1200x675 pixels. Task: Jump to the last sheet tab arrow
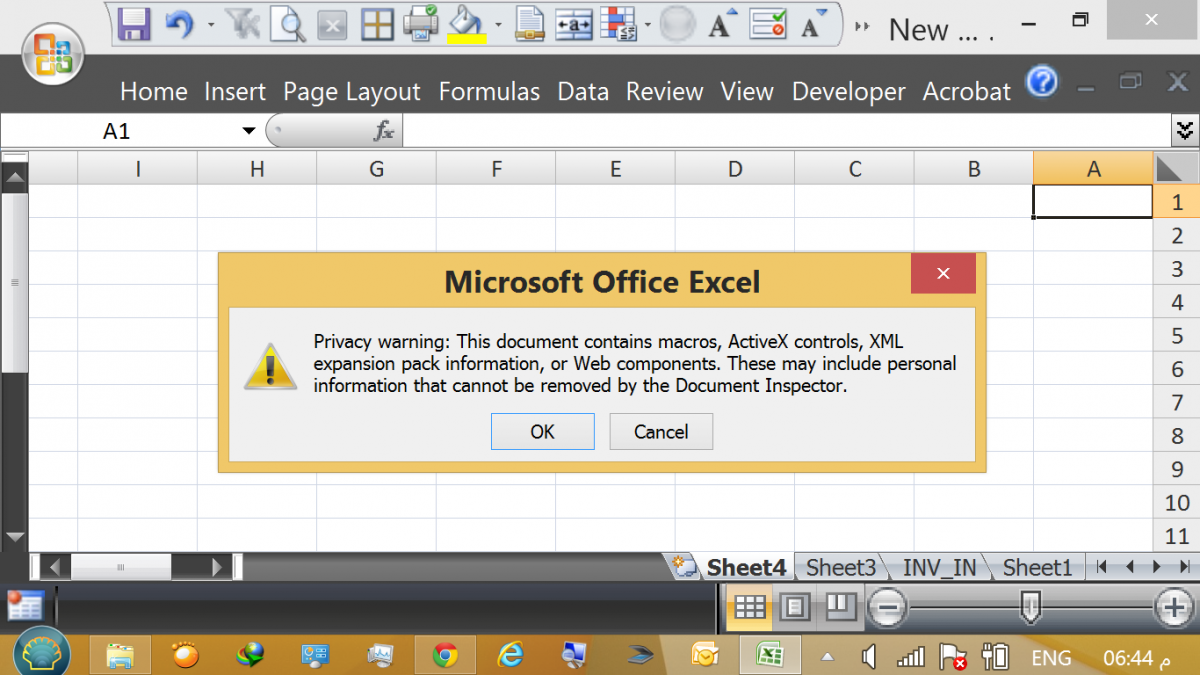(1184, 567)
